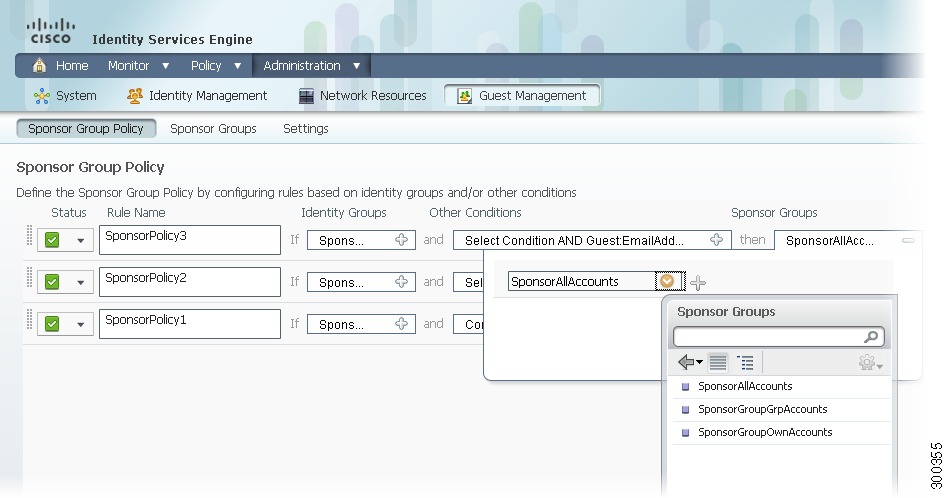This screenshot has height=498, width=946.
Task: Click plus icon in SponsorPolicy3 identity groups
Action: pos(401,240)
